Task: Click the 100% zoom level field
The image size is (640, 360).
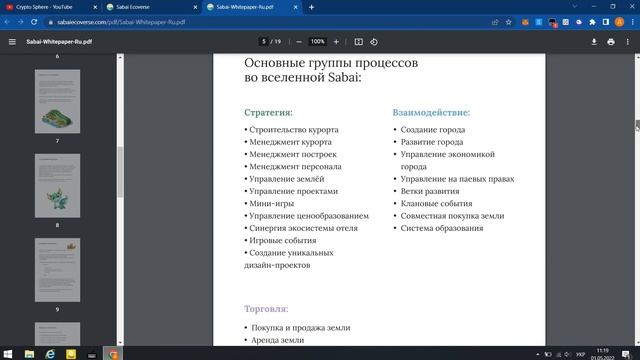Action: [x=318, y=42]
